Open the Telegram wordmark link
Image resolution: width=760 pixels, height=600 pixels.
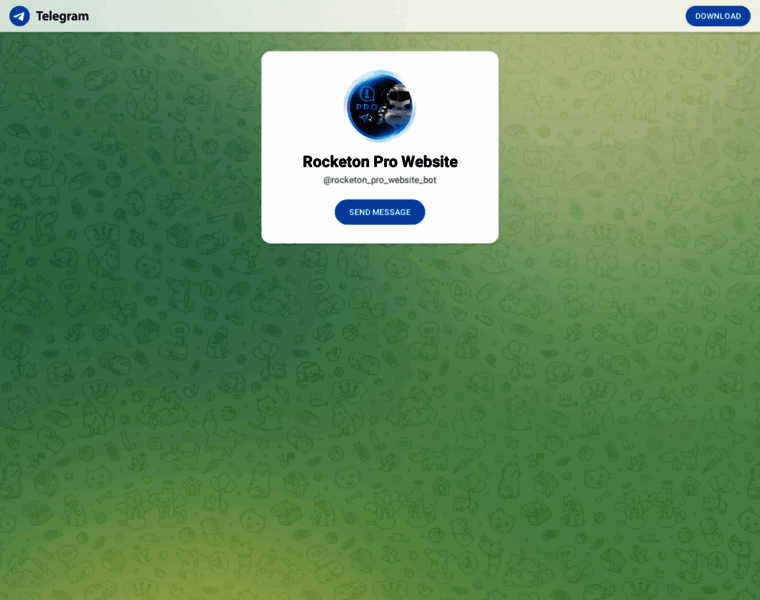(62, 16)
